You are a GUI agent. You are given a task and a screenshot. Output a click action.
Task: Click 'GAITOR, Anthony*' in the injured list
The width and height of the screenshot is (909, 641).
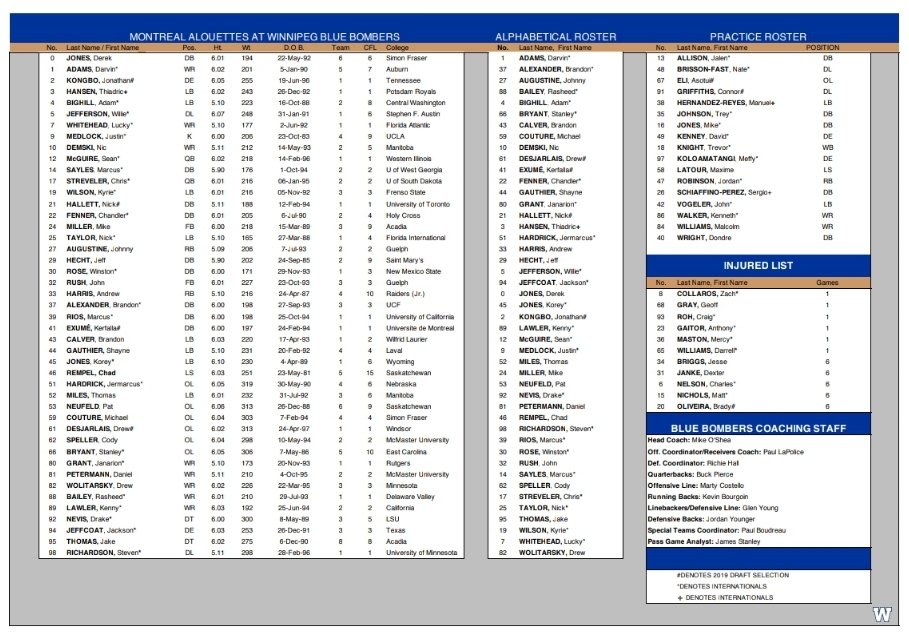tap(706, 328)
